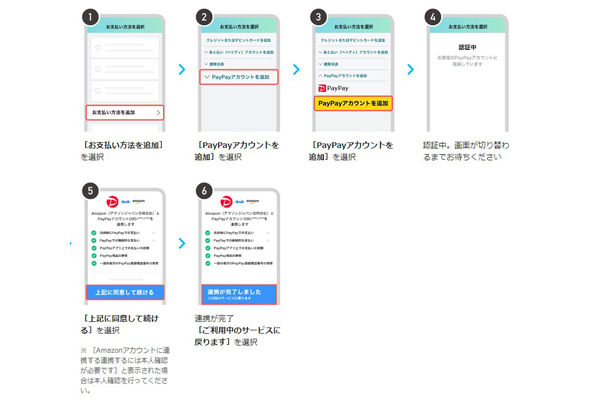Image resolution: width=600 pixels, height=400 pixels.
Task: Click PayPay logo in step 3 phone
Action: (333, 88)
